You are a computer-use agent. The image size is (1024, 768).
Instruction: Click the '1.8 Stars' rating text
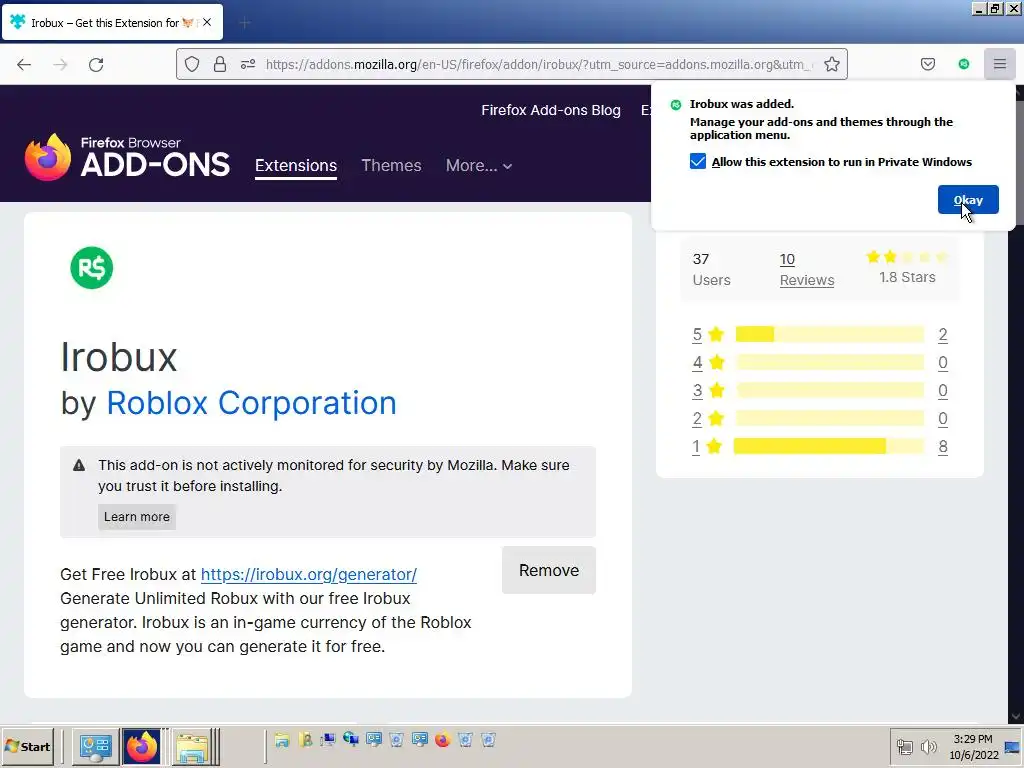click(907, 277)
